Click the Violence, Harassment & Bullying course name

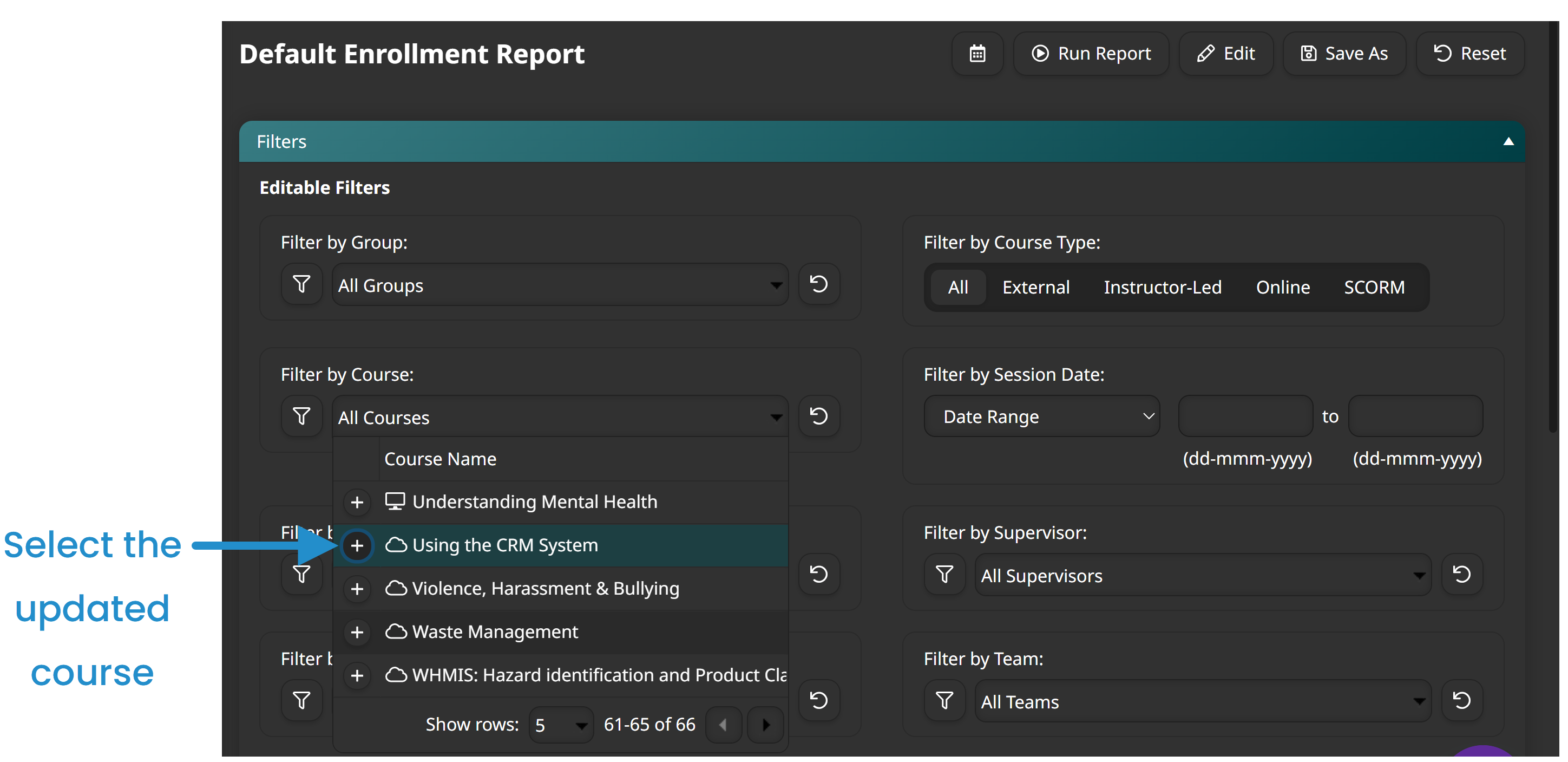point(546,588)
